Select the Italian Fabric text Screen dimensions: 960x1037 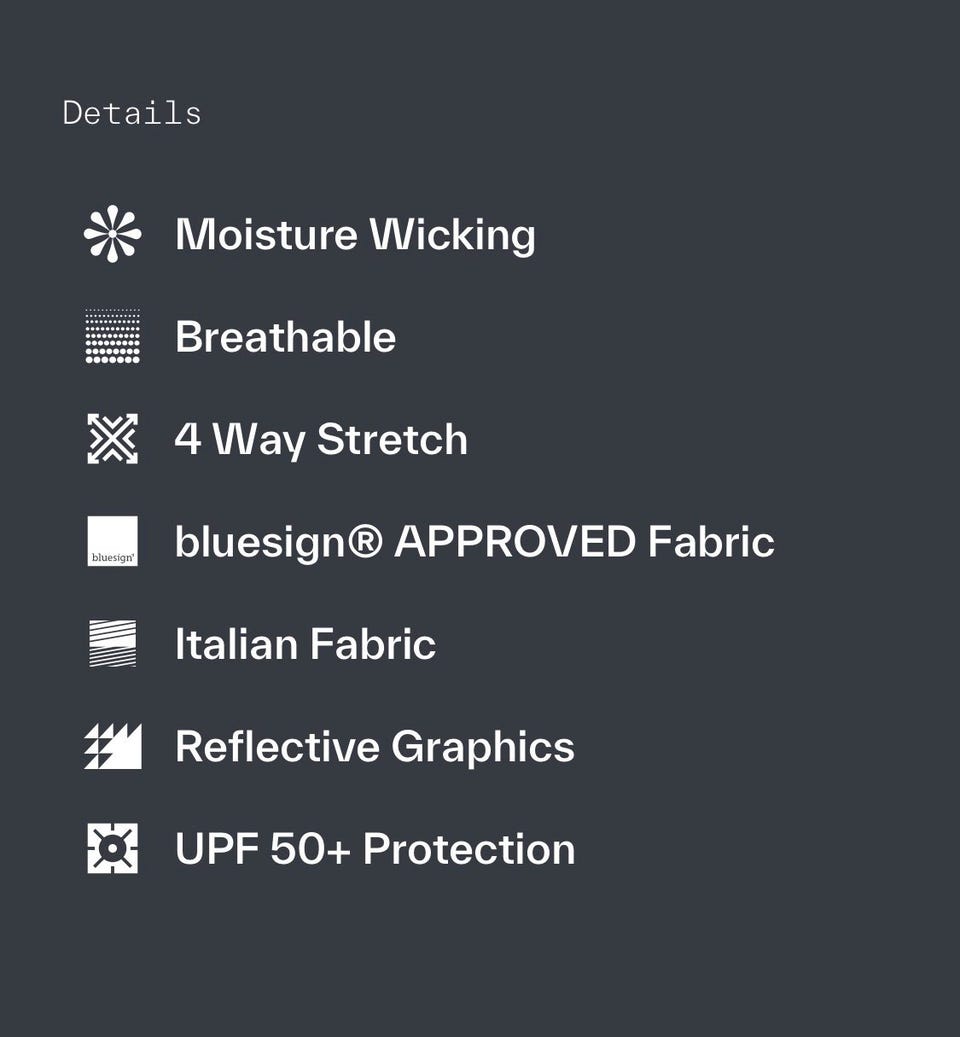[305, 644]
